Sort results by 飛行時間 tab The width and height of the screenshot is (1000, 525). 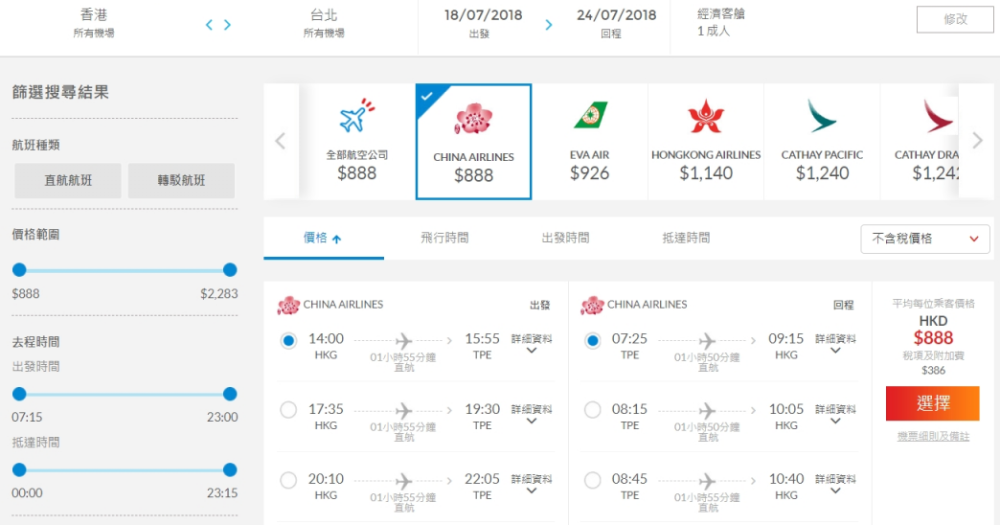click(x=445, y=238)
